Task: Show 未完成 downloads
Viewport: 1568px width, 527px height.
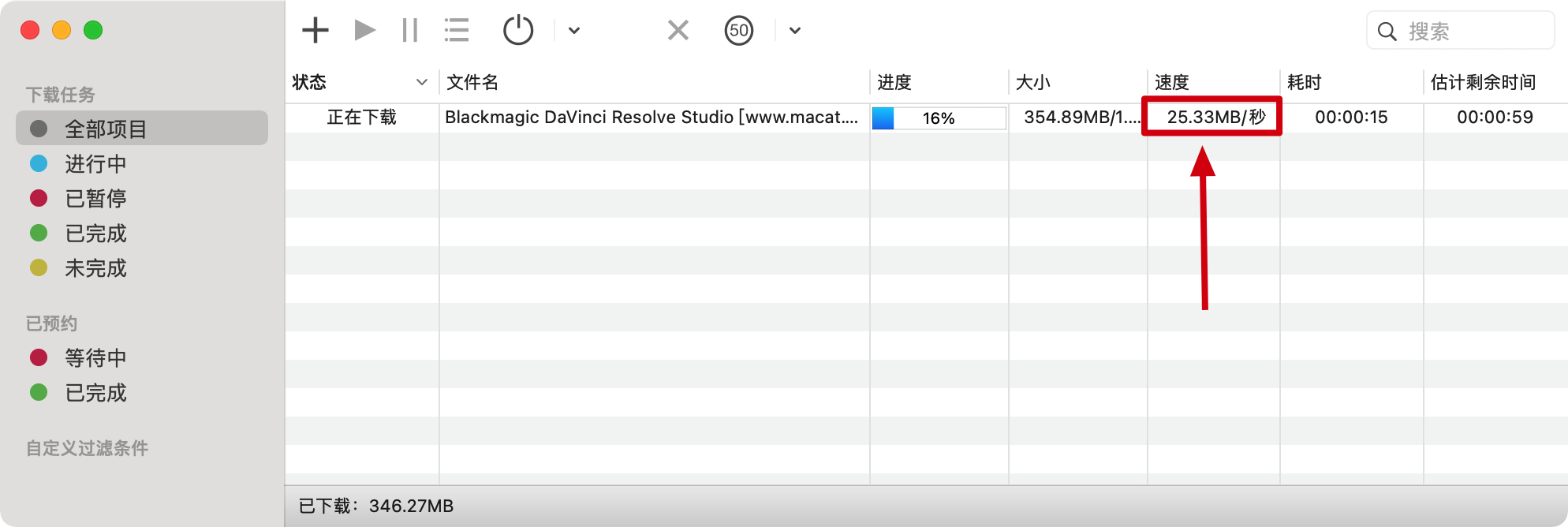Action: pos(95,268)
